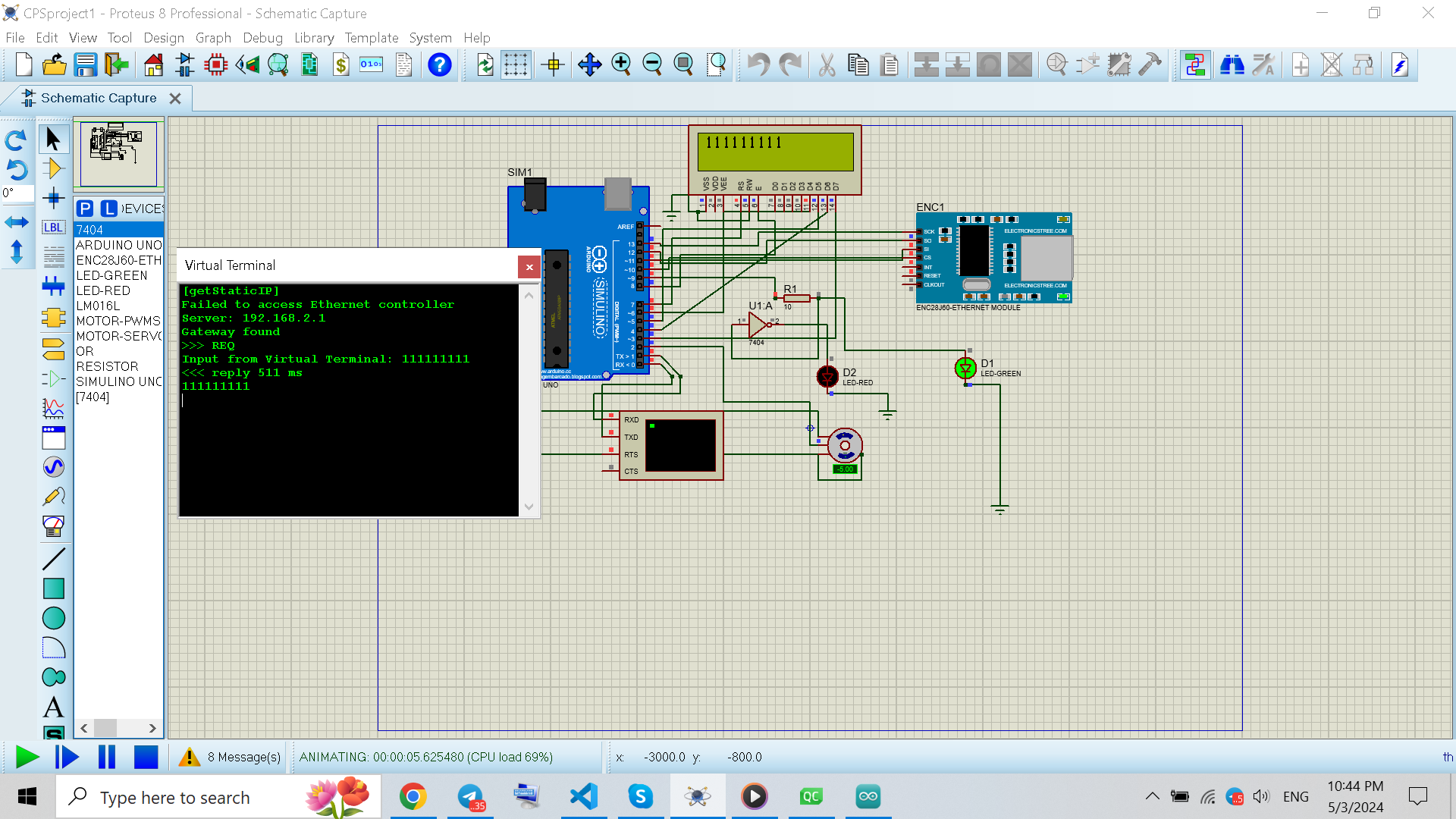
Task: Stop the simulation
Action: (146, 757)
